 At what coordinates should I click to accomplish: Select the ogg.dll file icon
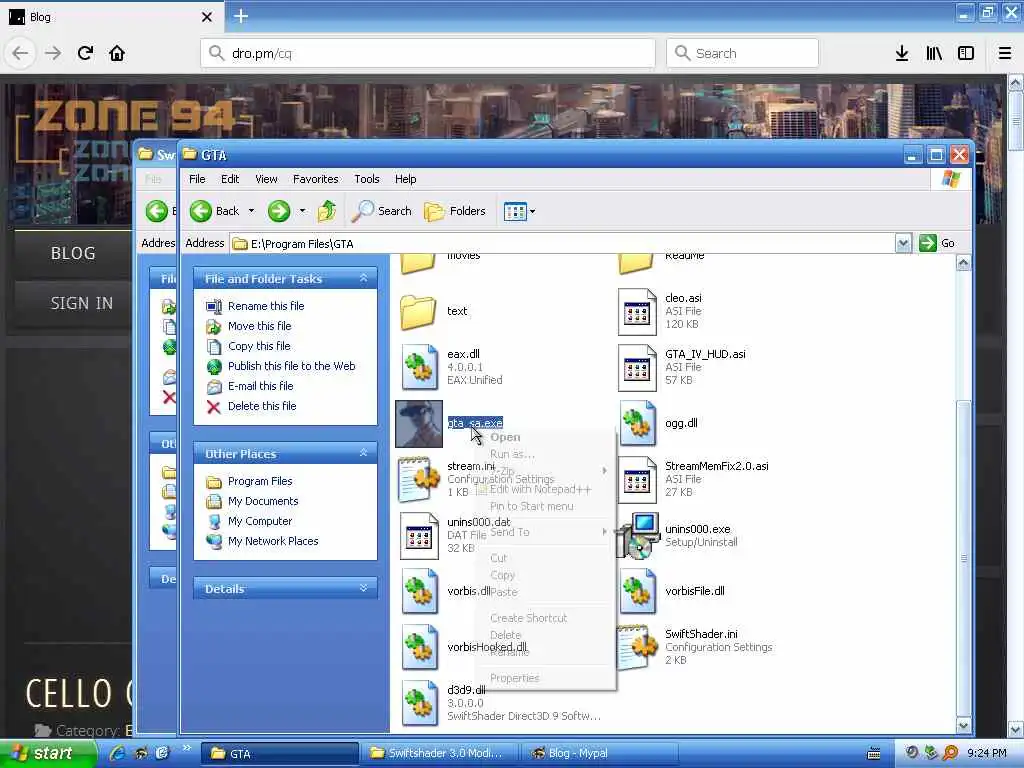point(637,423)
